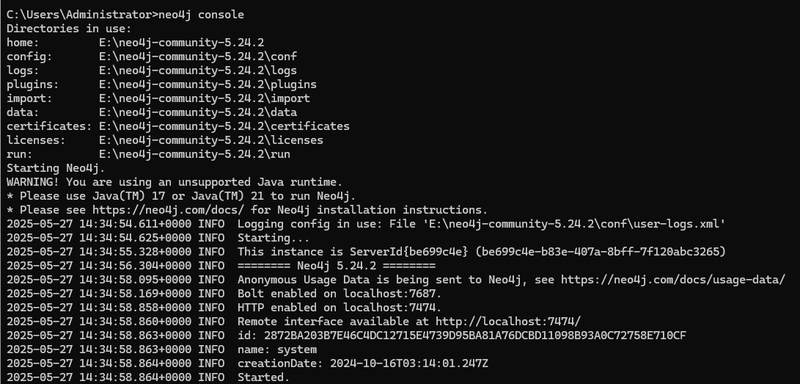Click the config directory conf path
The width and height of the screenshot is (800, 384).
(x=198, y=57)
